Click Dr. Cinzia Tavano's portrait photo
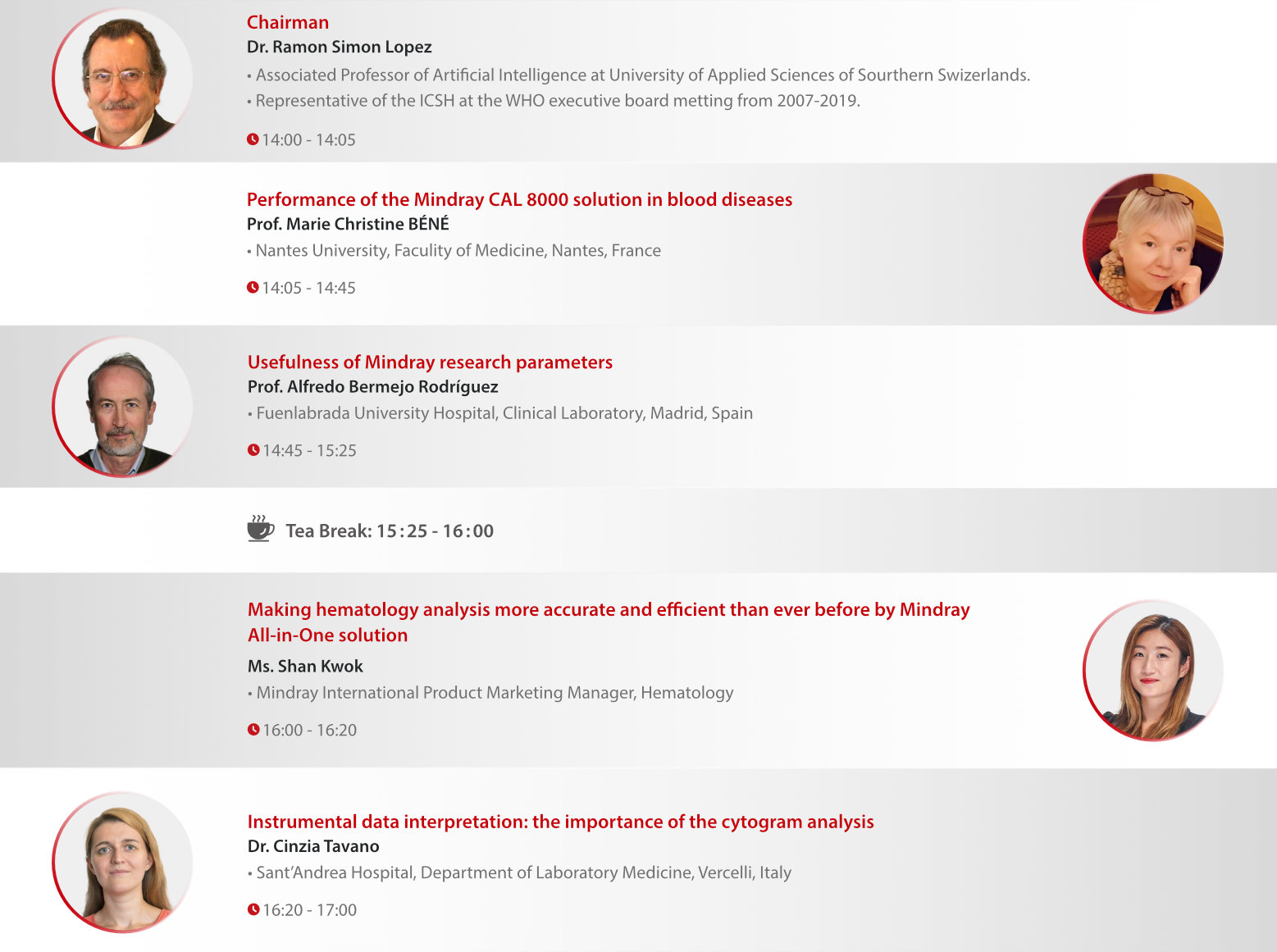 tap(123, 862)
